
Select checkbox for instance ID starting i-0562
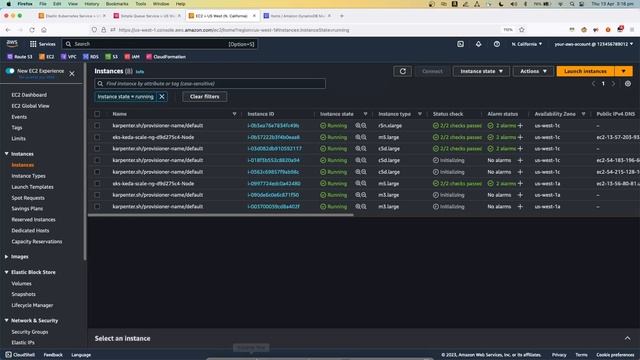97,172
